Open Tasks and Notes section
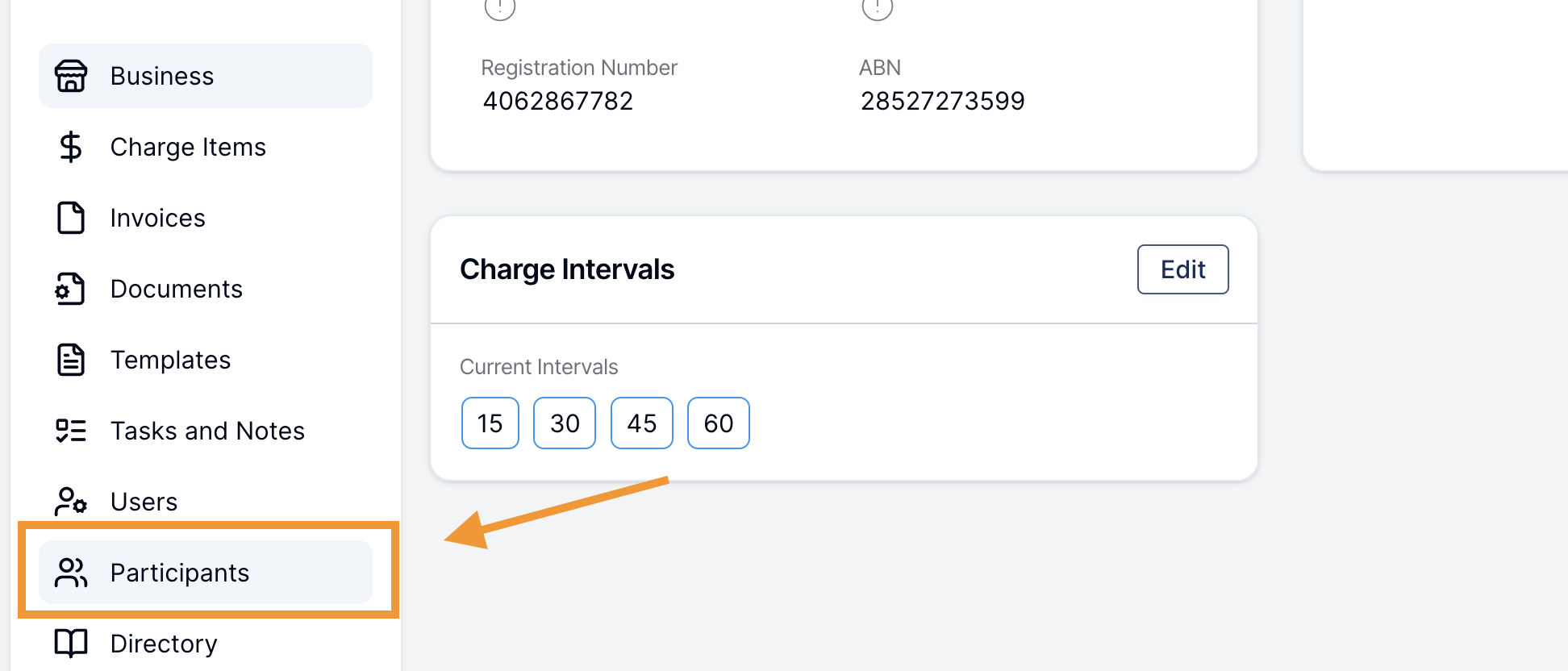This screenshot has width=1568, height=671. point(206,431)
